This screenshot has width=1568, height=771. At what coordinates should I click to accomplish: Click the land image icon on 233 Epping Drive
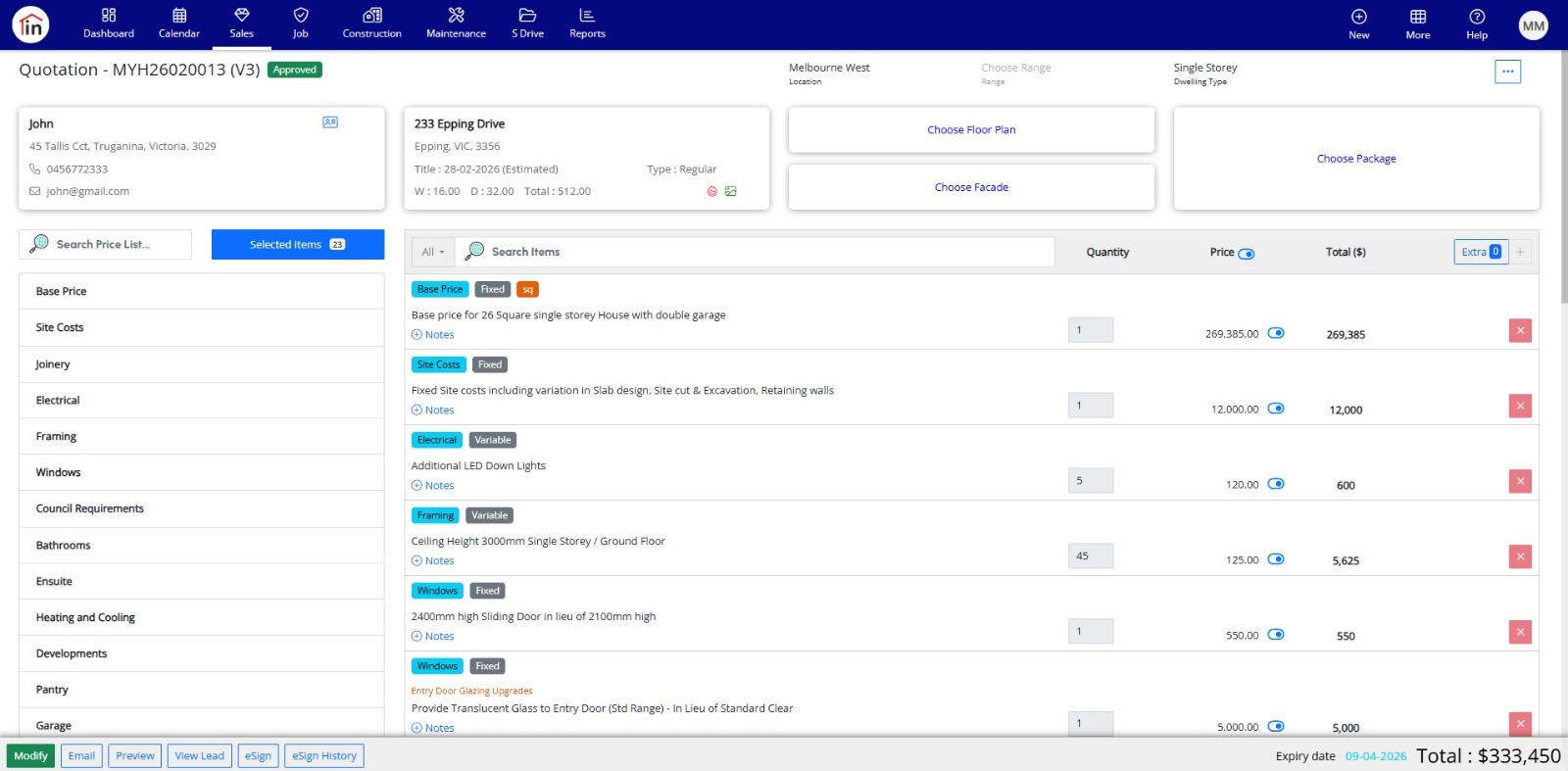point(730,192)
